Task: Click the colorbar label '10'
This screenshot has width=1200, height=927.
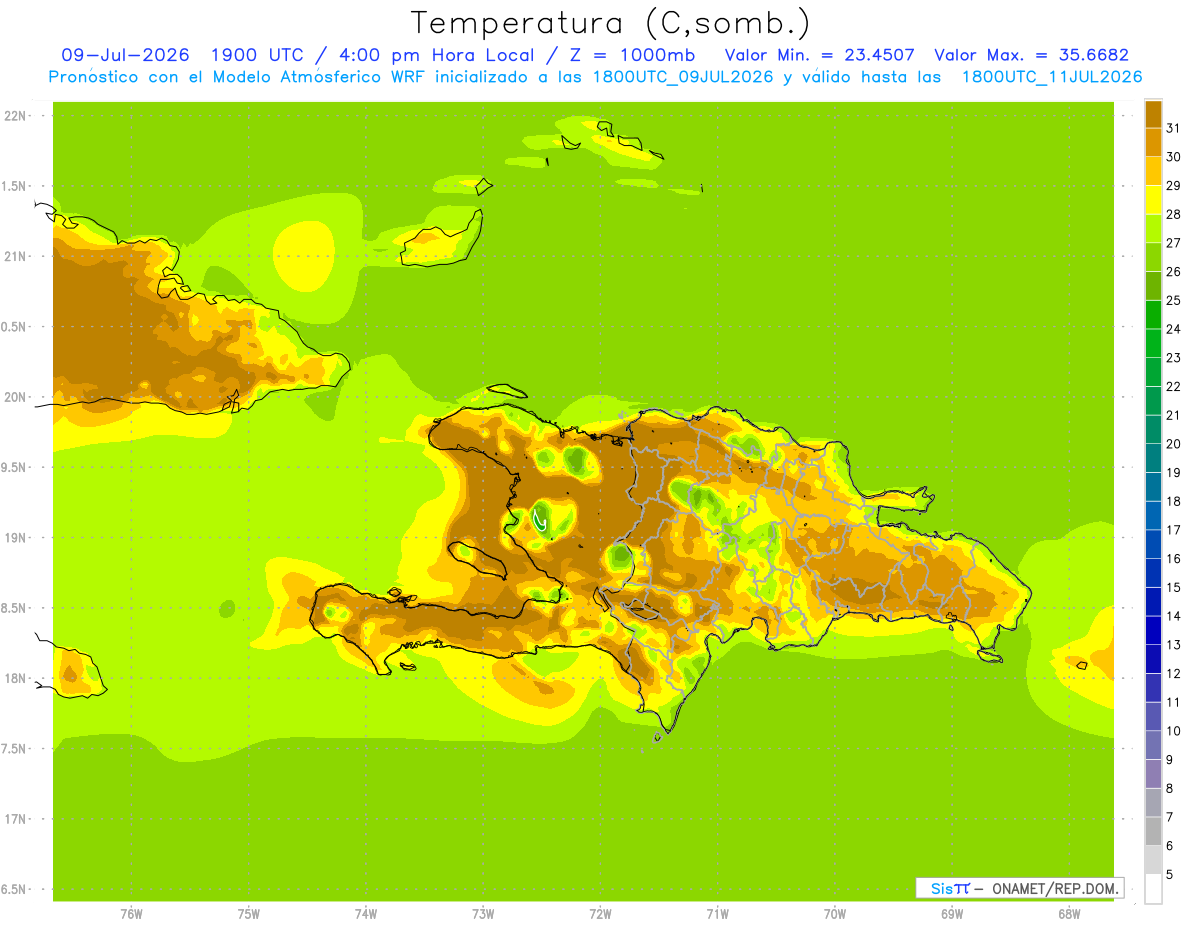Action: click(1173, 731)
